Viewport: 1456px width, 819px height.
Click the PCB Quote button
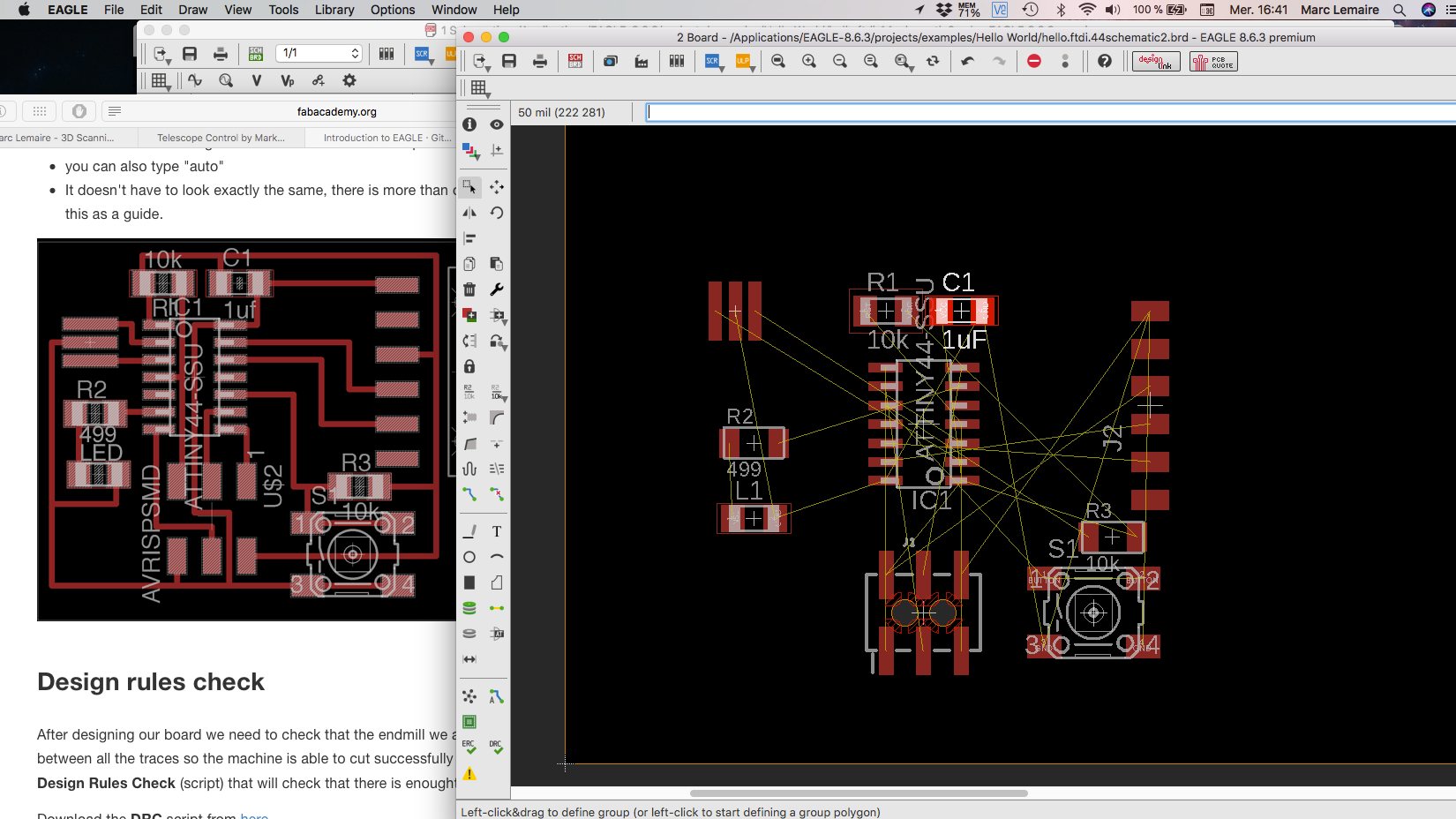(1213, 61)
